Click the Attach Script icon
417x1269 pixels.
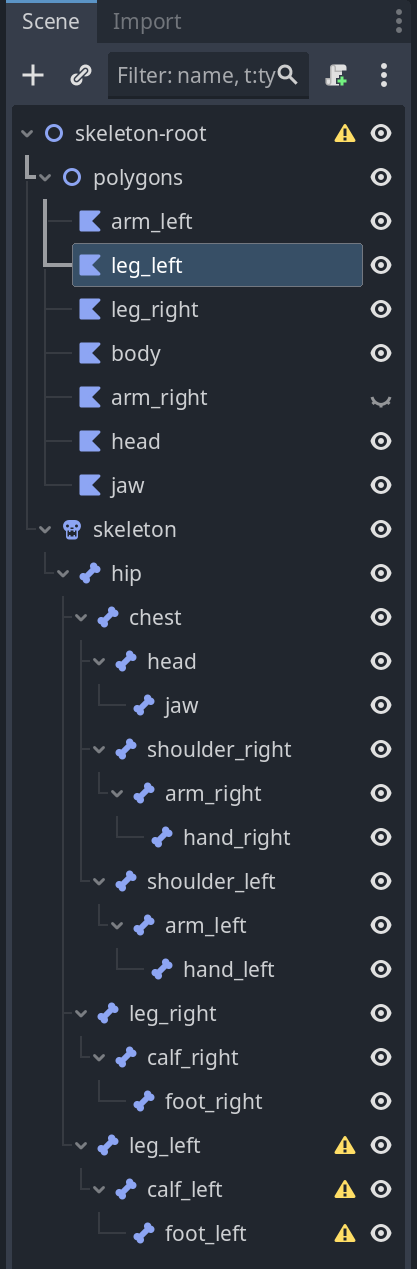pyautogui.click(x=337, y=75)
